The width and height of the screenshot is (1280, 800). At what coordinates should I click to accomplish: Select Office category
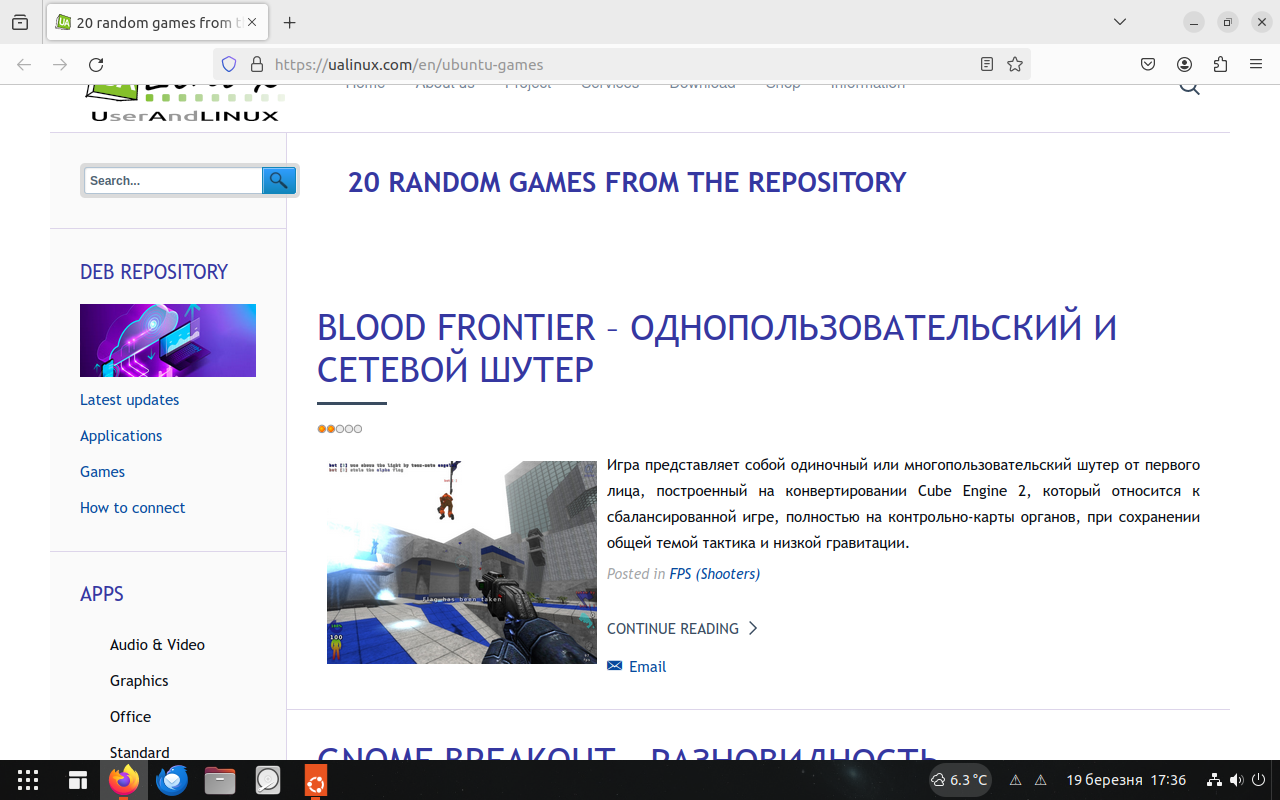(x=130, y=717)
